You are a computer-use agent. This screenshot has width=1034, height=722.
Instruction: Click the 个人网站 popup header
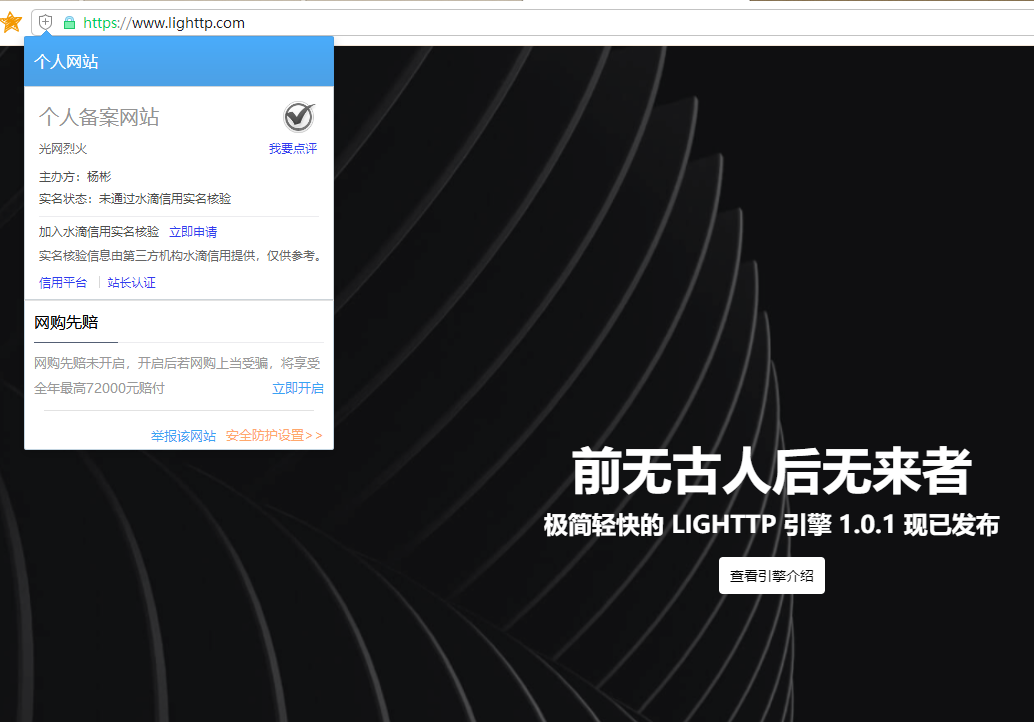click(179, 61)
